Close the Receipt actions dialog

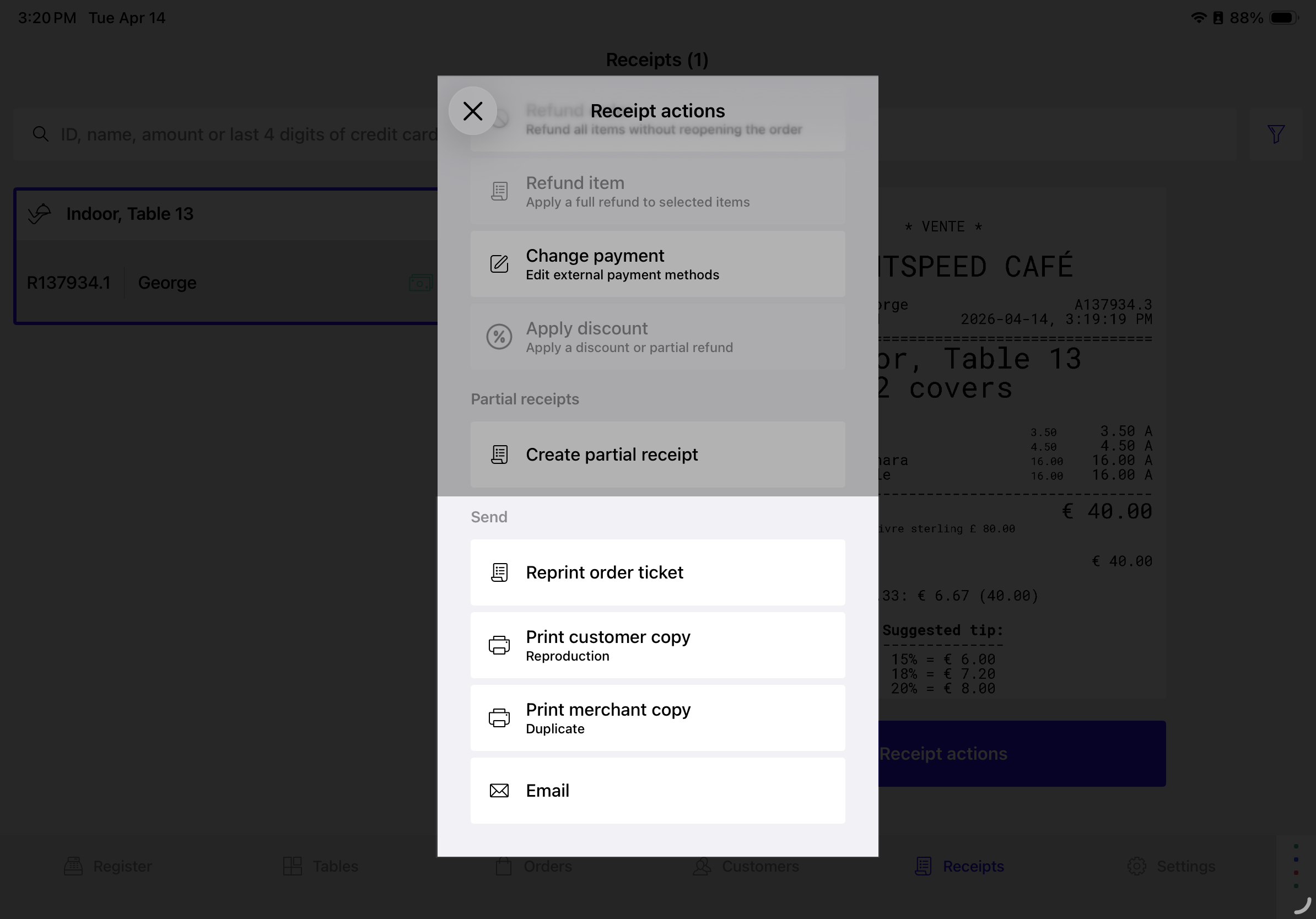(x=472, y=111)
